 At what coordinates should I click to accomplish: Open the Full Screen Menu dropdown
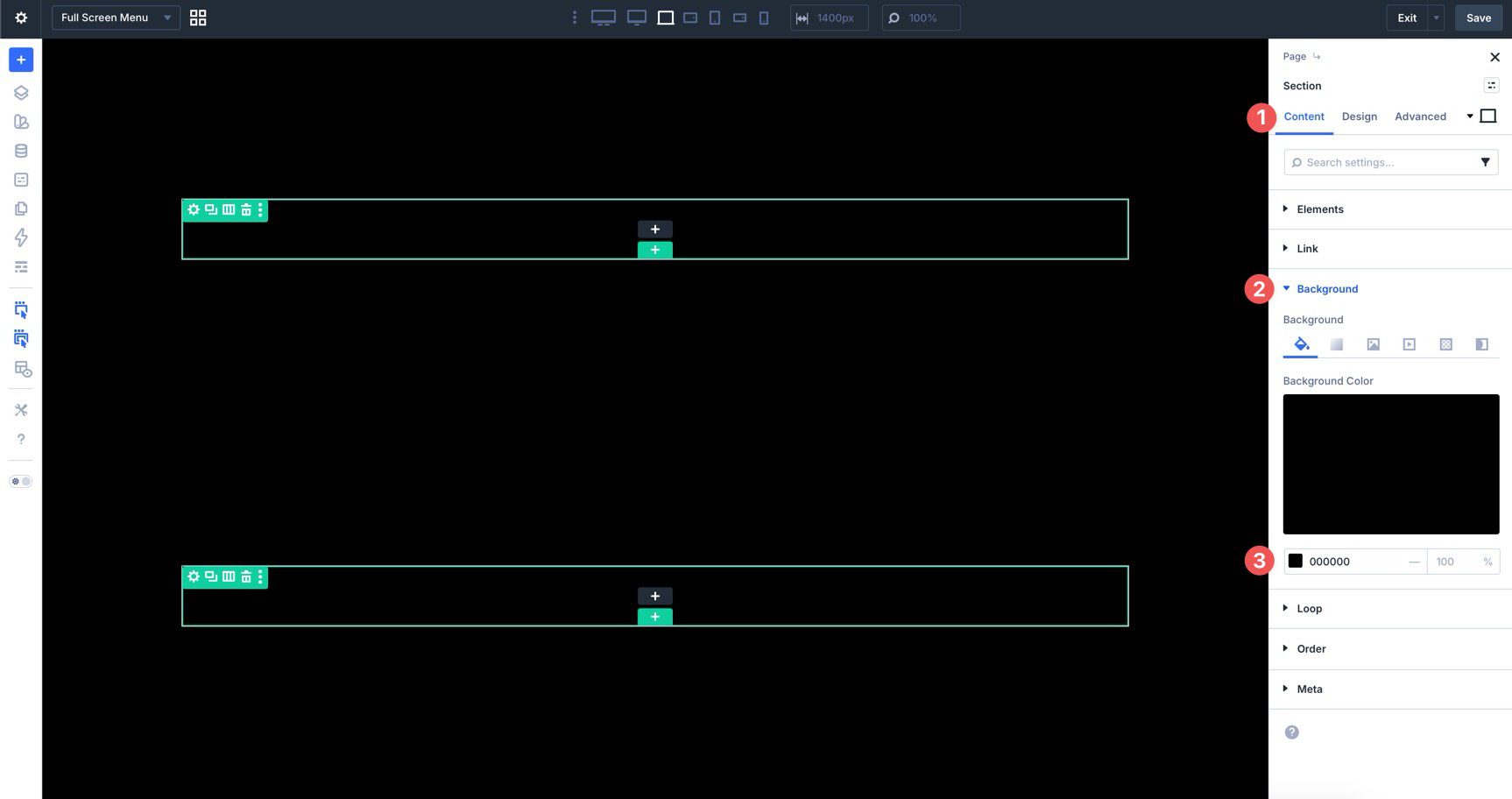pos(116,18)
